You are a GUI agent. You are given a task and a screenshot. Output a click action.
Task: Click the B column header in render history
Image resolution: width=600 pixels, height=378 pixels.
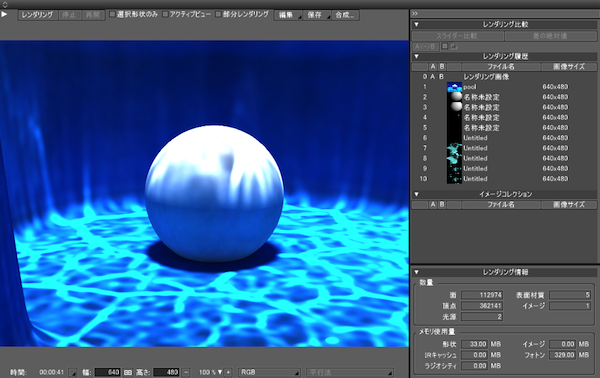[x=442, y=67]
